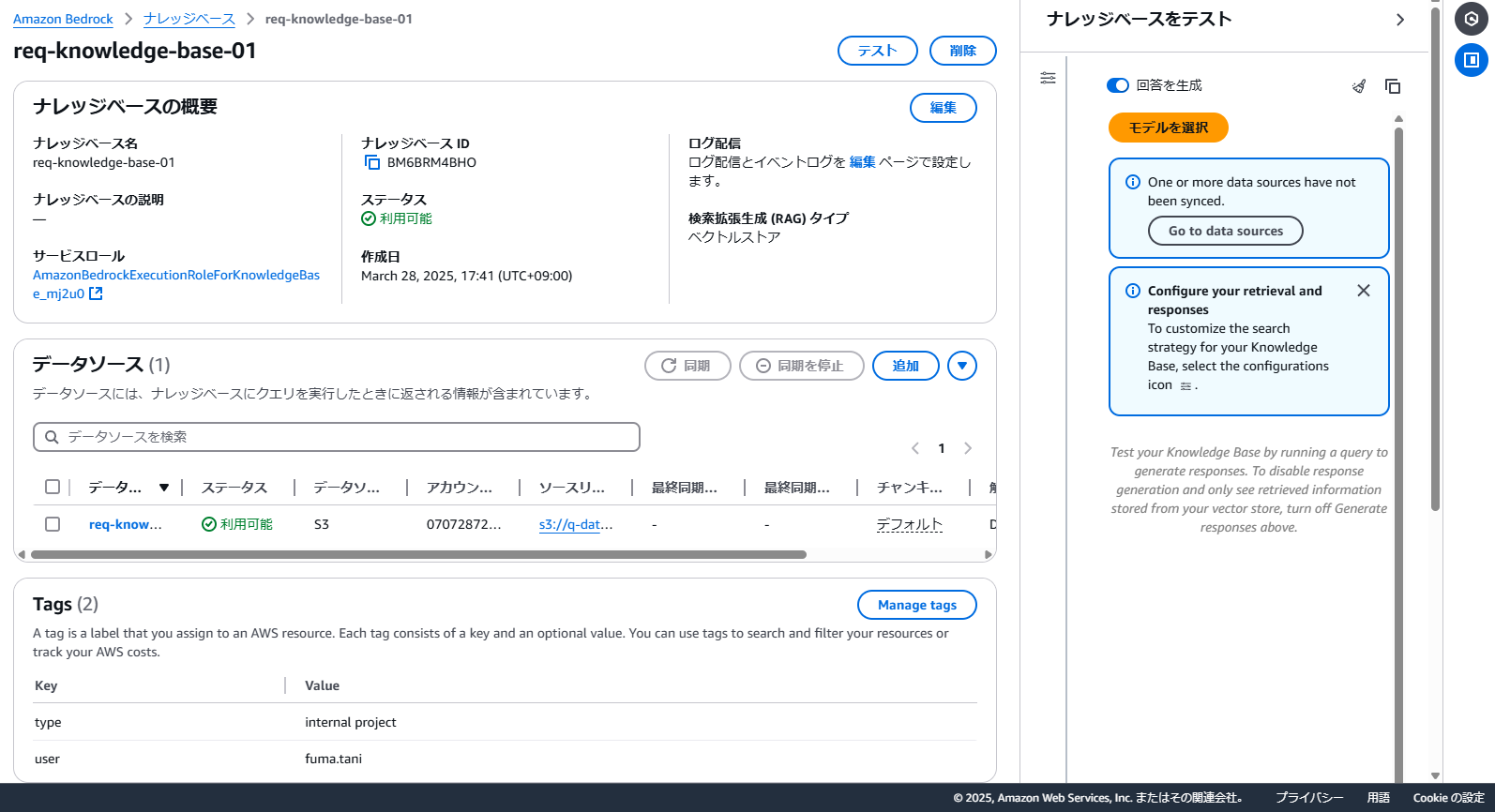Collapse the ナレッジベースをテスト panel chevron
The width and height of the screenshot is (1495, 812).
[1400, 20]
